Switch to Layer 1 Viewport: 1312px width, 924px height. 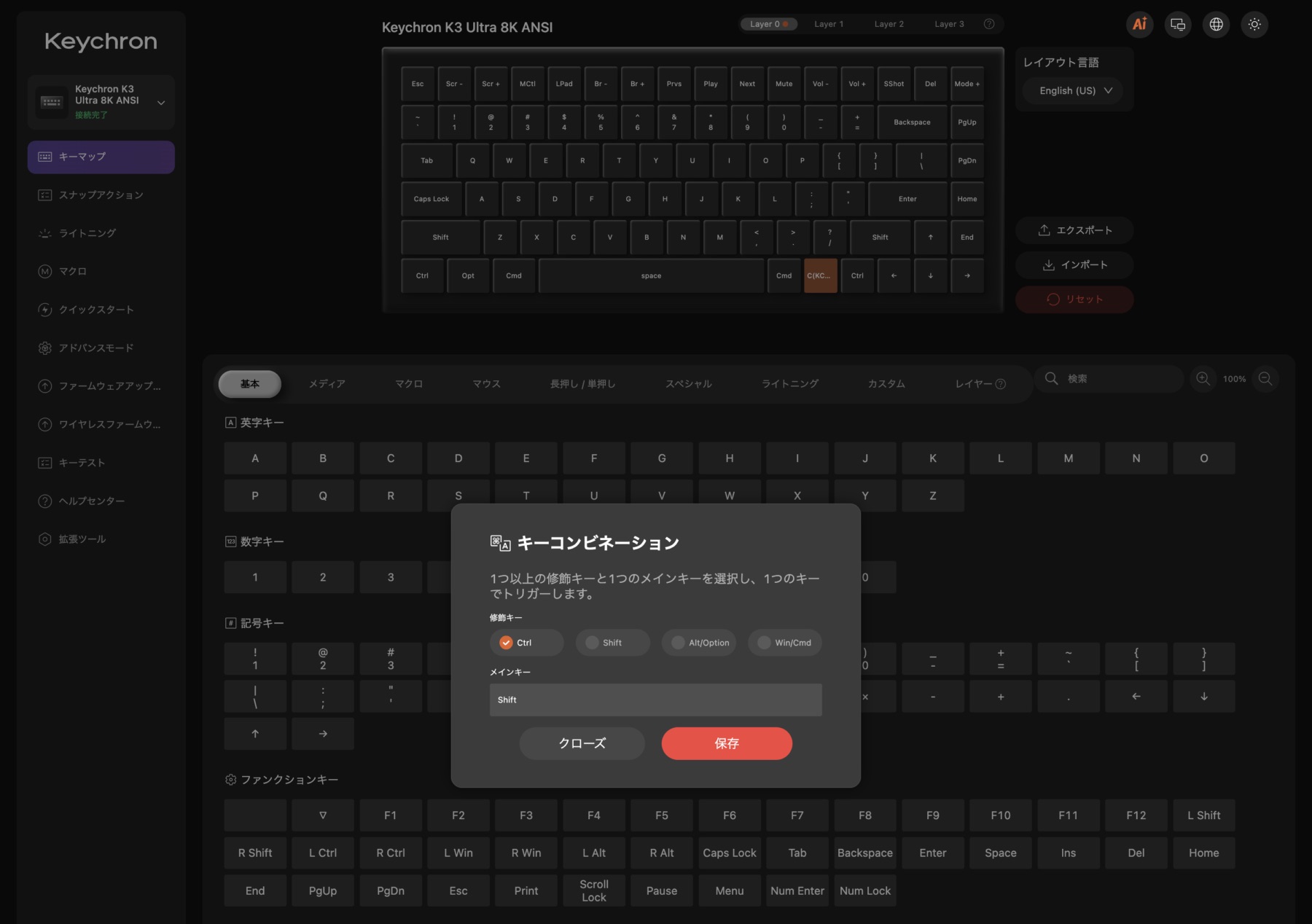[x=829, y=24]
